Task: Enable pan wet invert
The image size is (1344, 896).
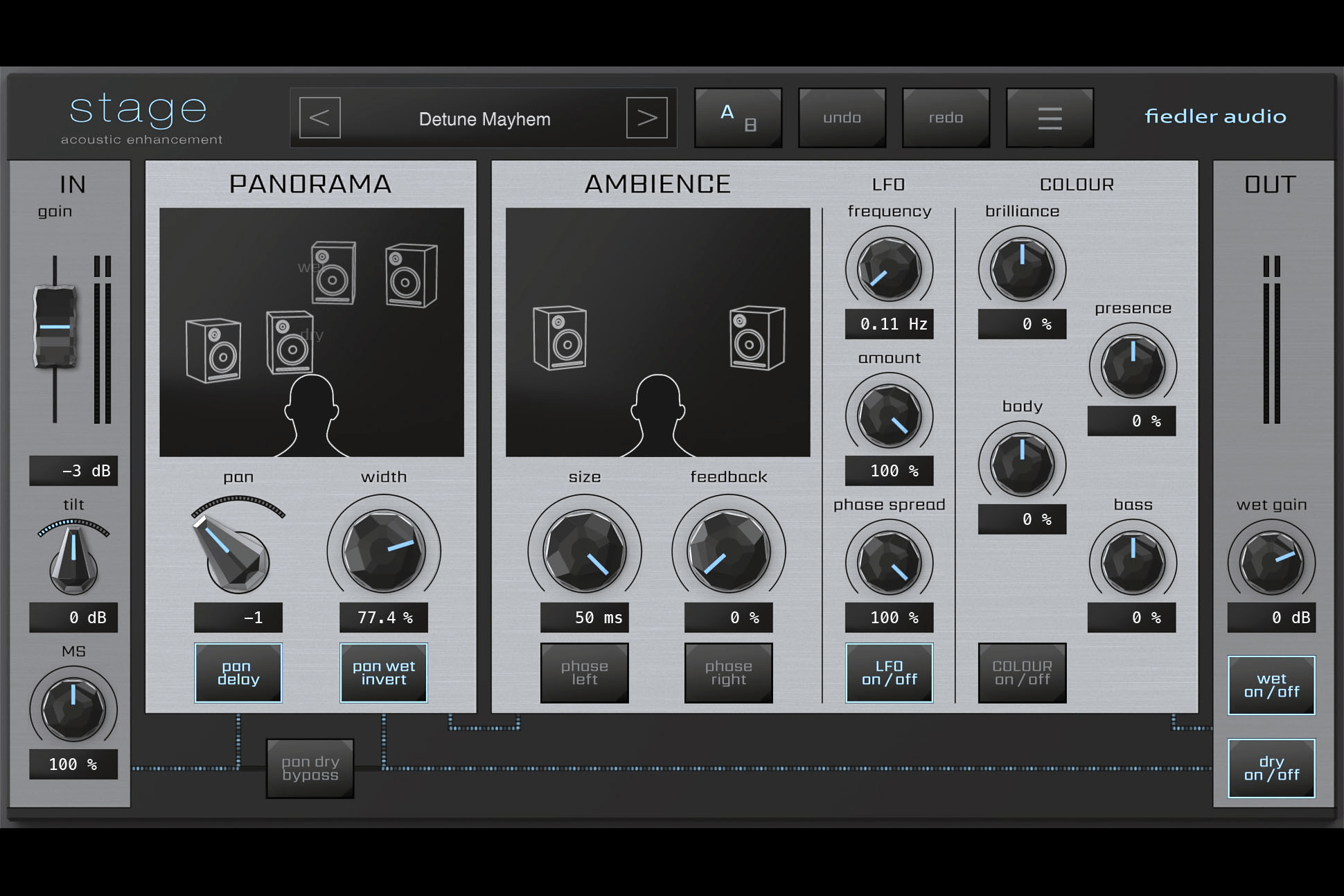Action: (383, 672)
